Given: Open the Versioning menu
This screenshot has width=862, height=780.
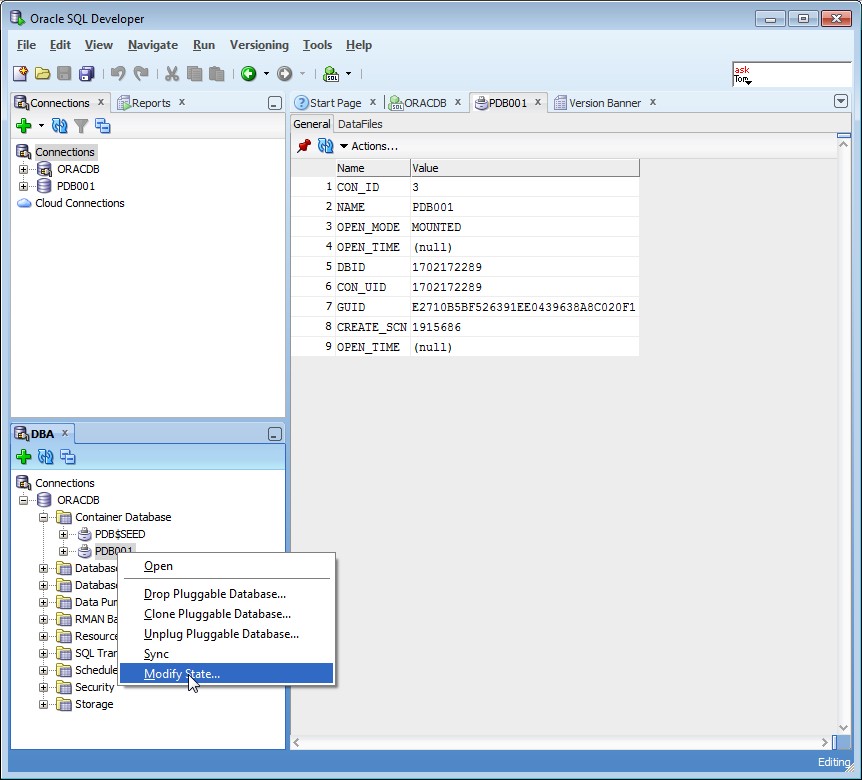Looking at the screenshot, I should (x=259, y=45).
